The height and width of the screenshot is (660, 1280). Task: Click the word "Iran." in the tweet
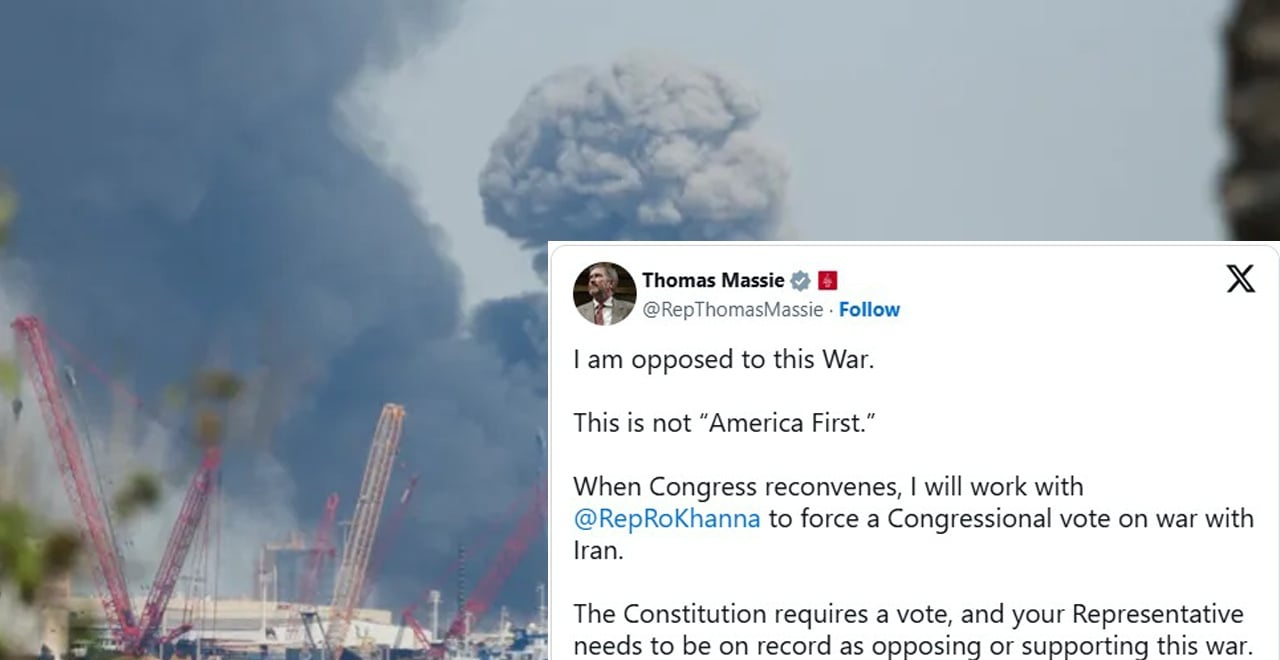(598, 551)
